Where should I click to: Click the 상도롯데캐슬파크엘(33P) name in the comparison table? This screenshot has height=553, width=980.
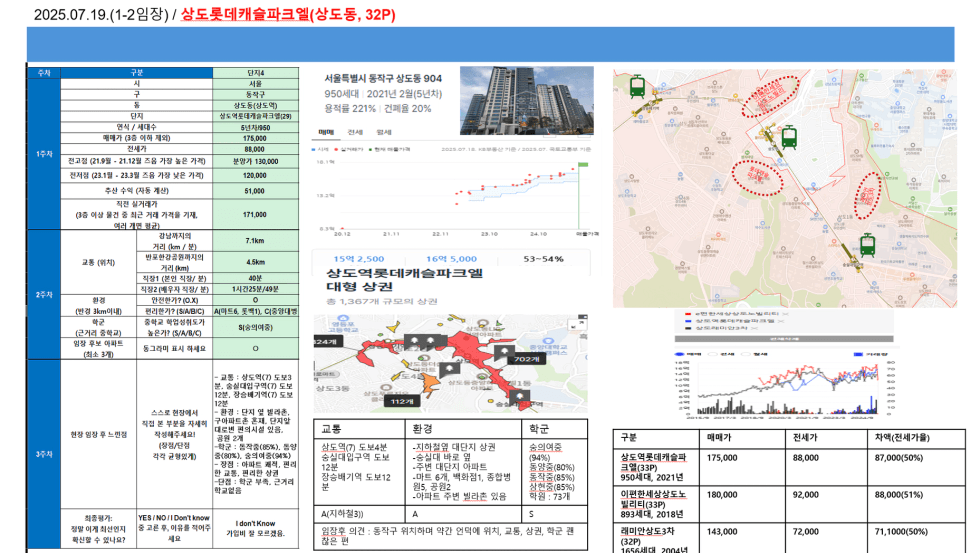pos(653,462)
